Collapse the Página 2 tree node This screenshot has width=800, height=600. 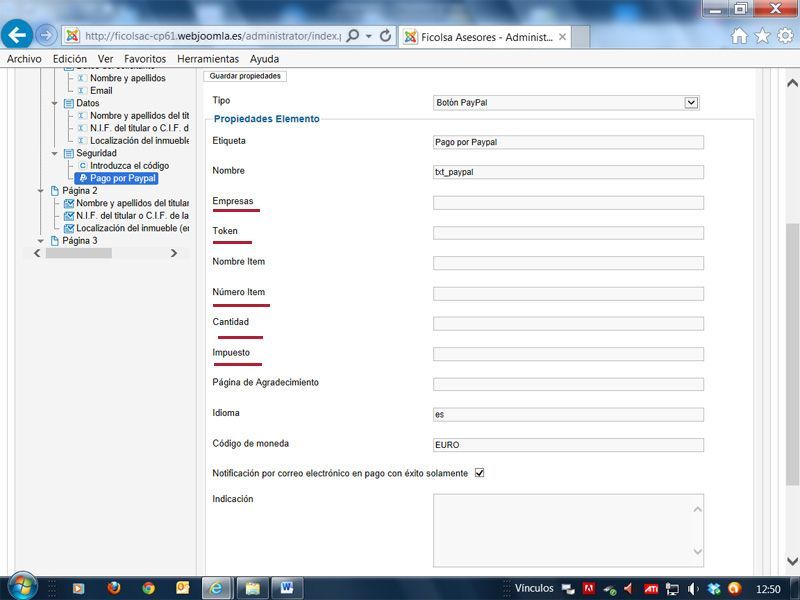pyautogui.click(x=41, y=191)
